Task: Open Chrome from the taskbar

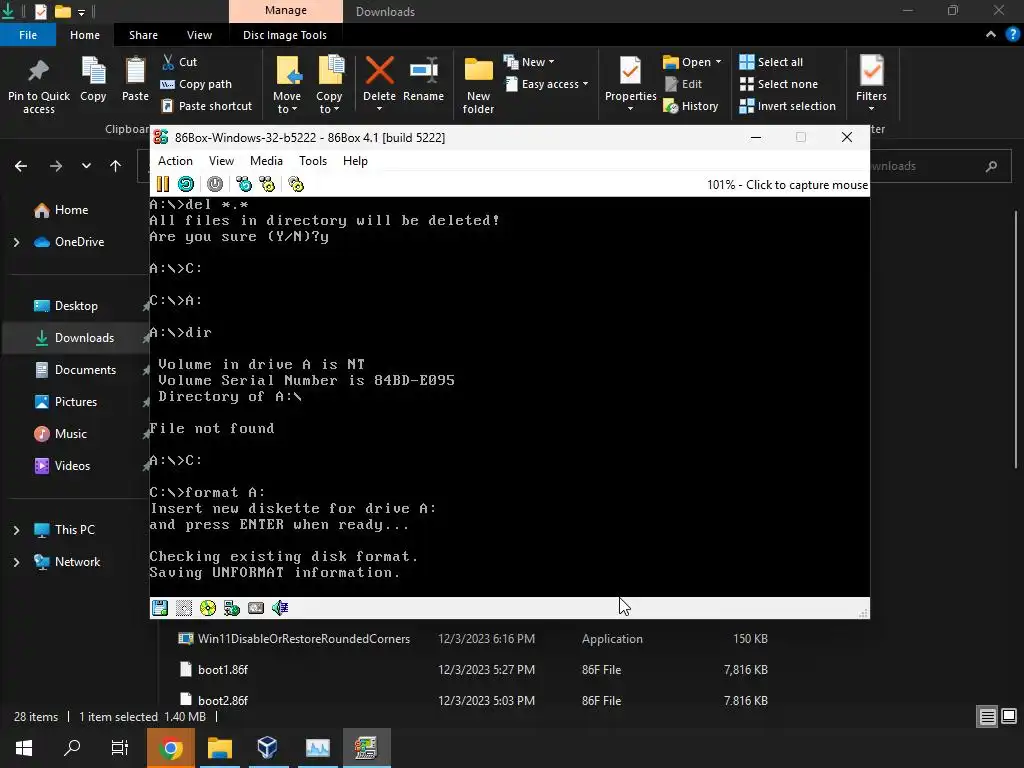Action: point(170,748)
